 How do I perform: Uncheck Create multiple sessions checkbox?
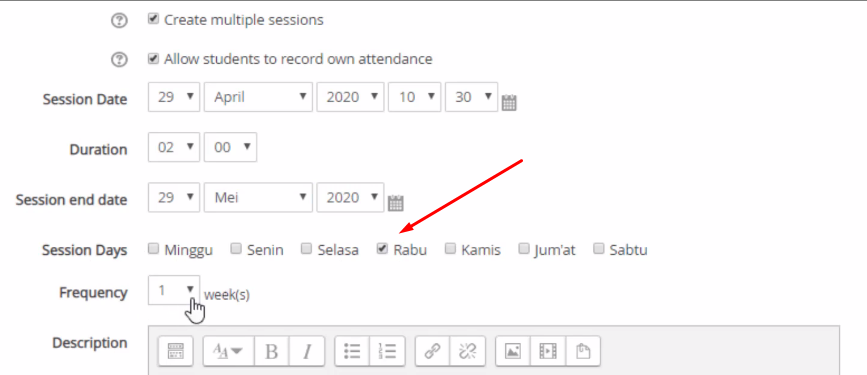(153, 19)
